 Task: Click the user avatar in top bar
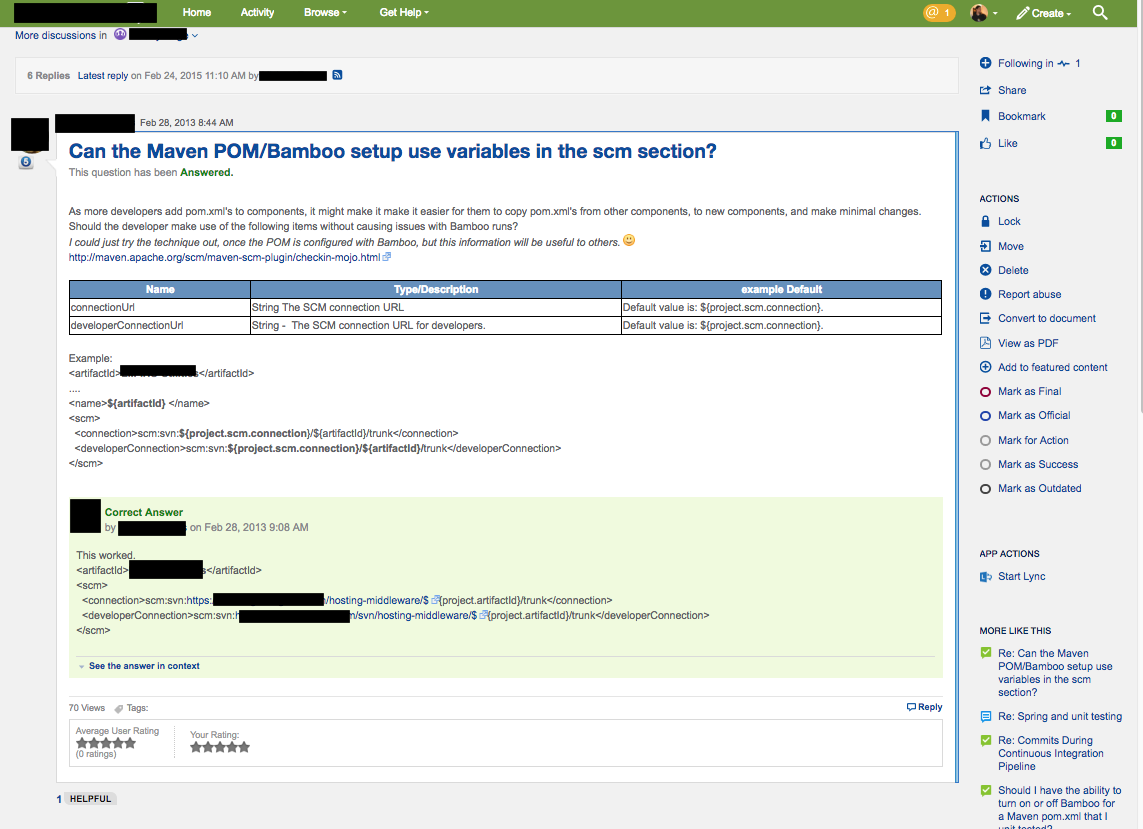(x=979, y=12)
